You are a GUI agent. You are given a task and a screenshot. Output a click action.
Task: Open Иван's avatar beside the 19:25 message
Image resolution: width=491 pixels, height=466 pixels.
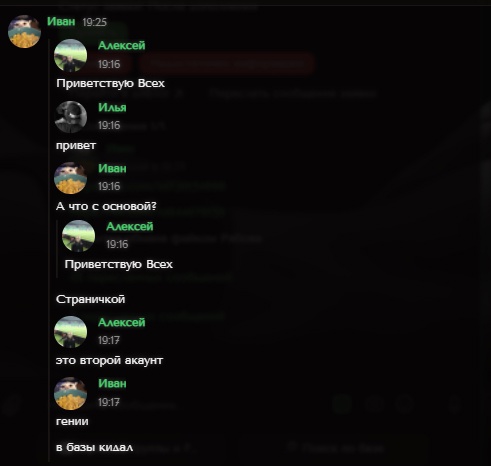[x=24, y=31]
